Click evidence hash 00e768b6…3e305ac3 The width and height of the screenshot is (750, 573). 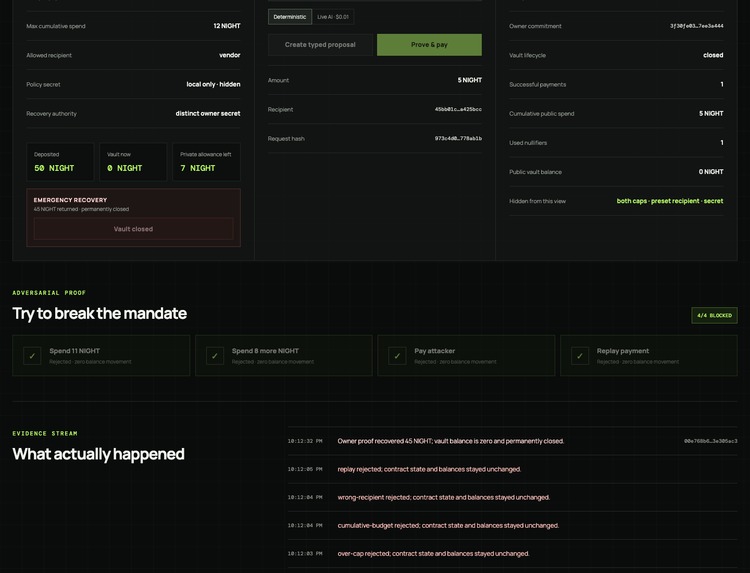pyautogui.click(x=711, y=441)
